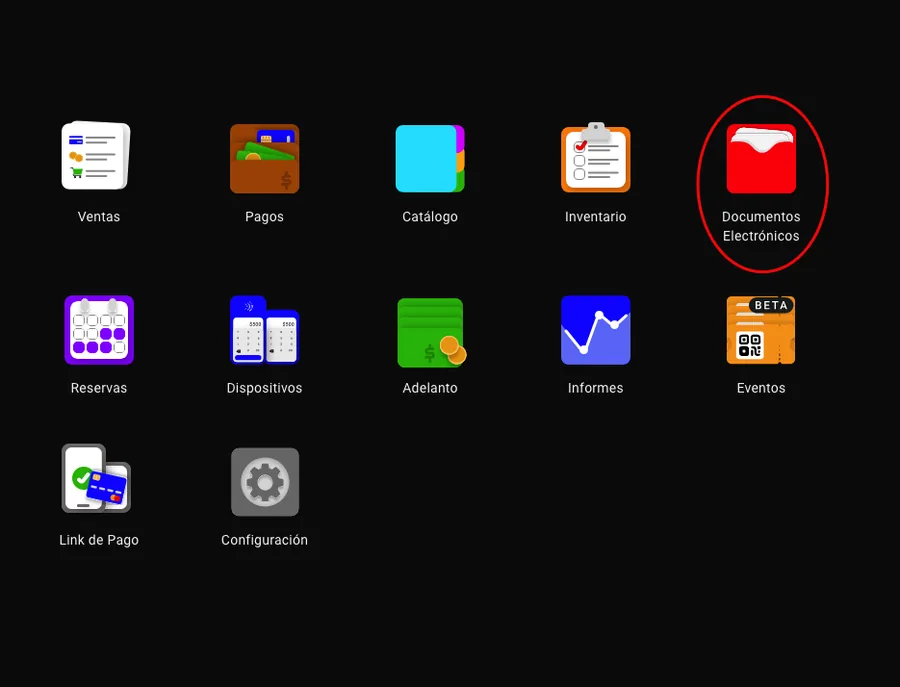The image size is (900, 687).
Task: Open the Pagos wallet icon
Action: coord(265,158)
